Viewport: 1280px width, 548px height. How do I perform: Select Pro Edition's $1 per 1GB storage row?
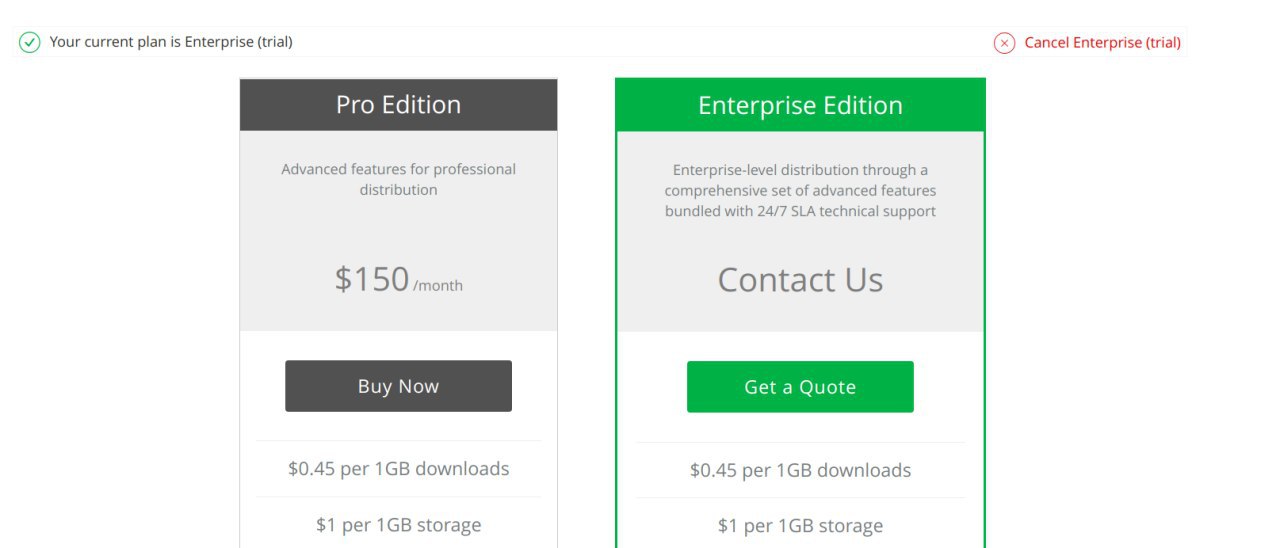[398, 525]
